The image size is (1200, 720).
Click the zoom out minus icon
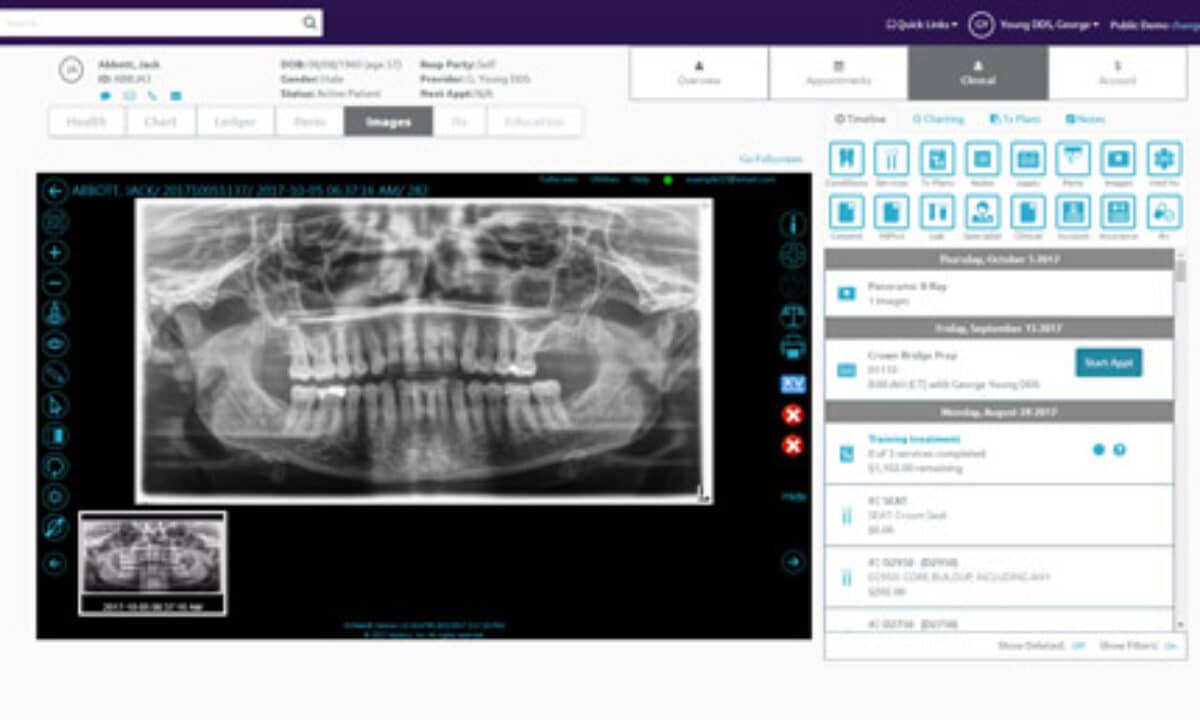[x=56, y=283]
